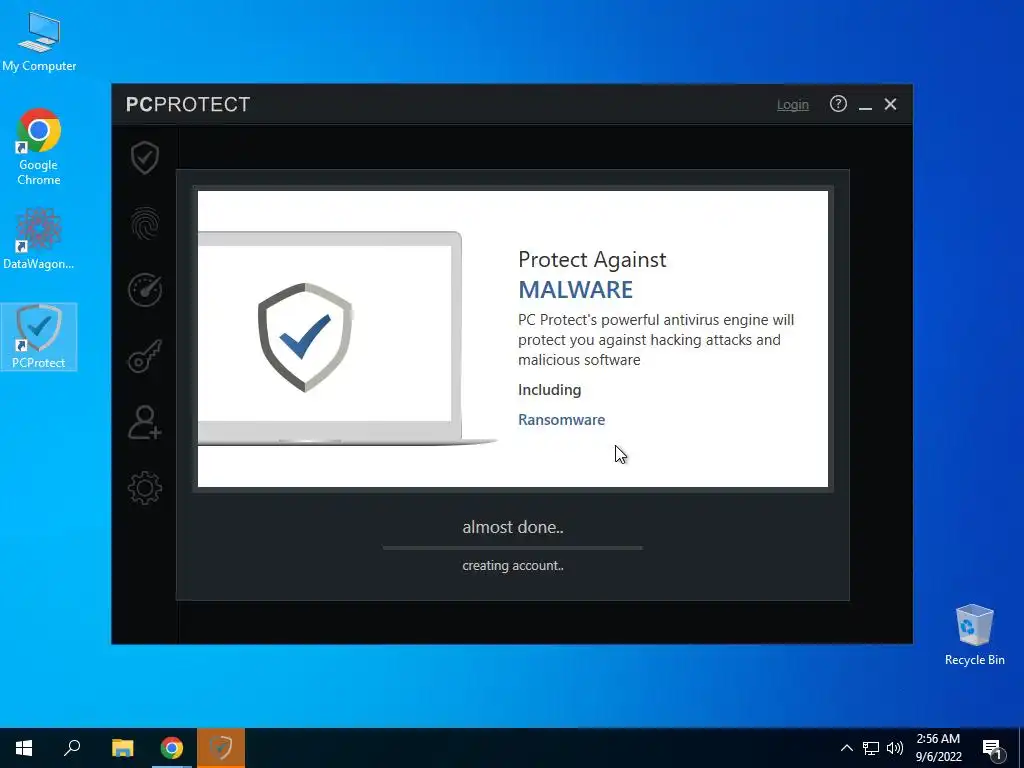Click the Ransomware text in the slide
This screenshot has height=768, width=1024.
point(561,420)
